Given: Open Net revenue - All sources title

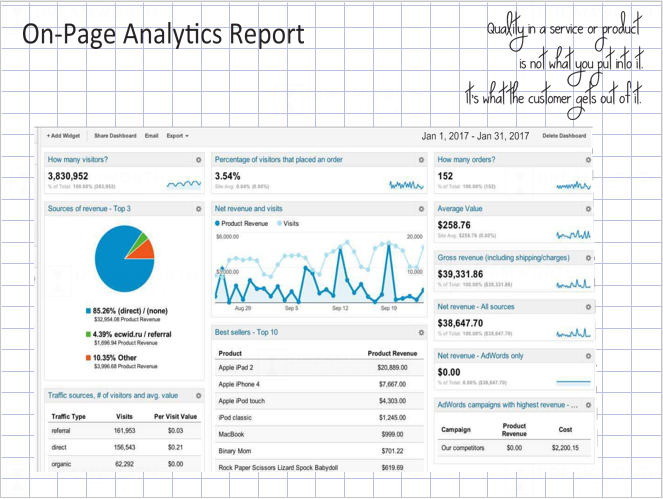Looking at the screenshot, I should point(476,307).
